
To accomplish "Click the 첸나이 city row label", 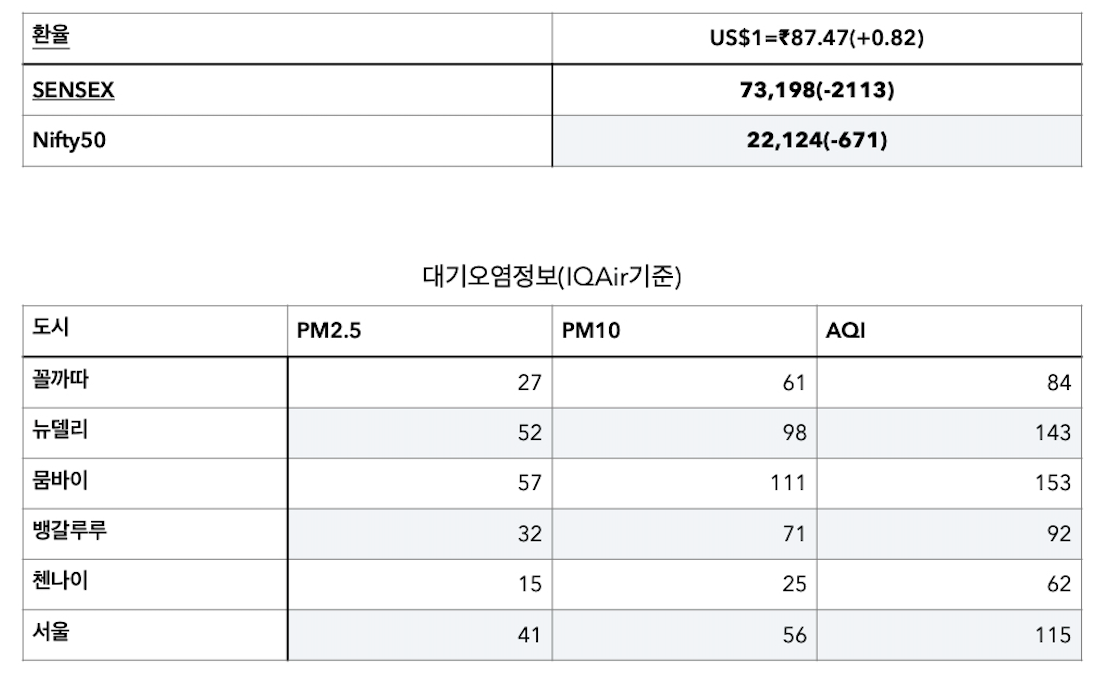I will click(60, 581).
